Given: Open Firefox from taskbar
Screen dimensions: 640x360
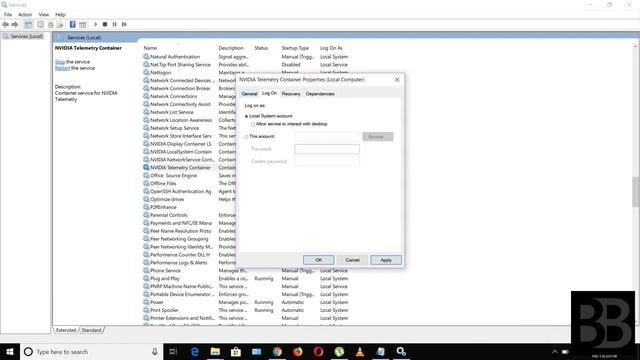Looking at the screenshot, I should click(x=298, y=351).
